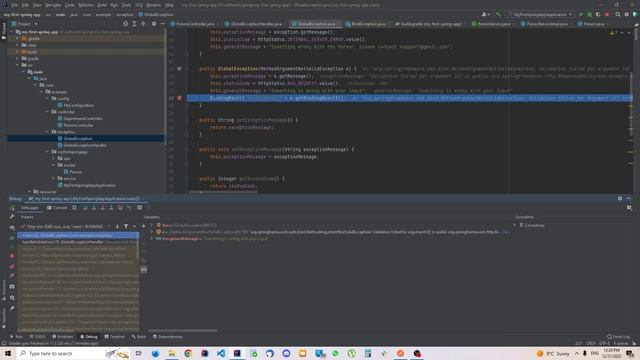
Task: Click the Debug bug icon in top toolbar
Action: pos(589,14)
